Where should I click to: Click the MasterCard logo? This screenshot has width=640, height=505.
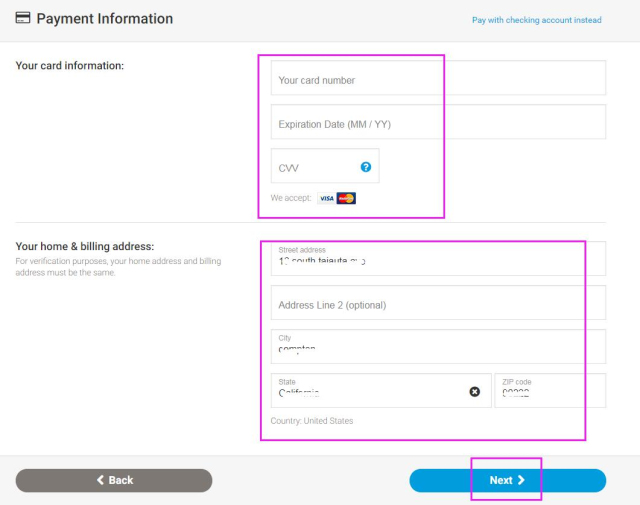(346, 198)
